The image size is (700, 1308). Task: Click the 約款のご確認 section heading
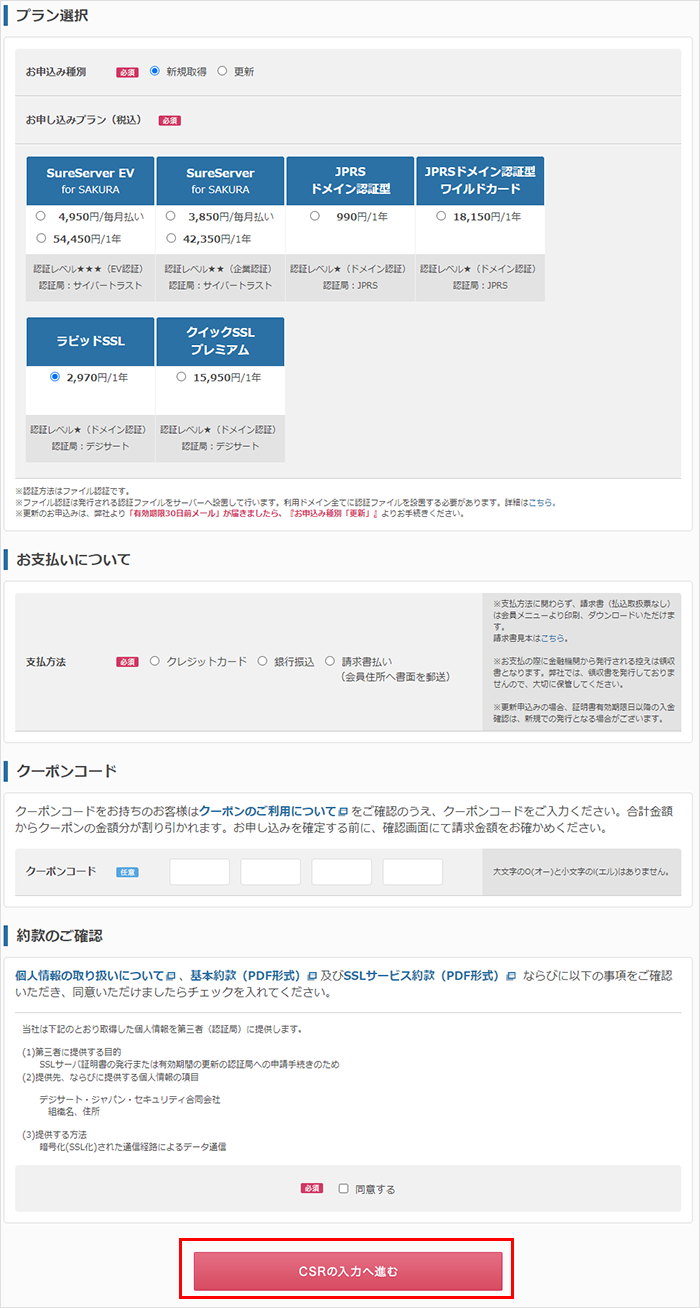pyautogui.click(x=59, y=935)
